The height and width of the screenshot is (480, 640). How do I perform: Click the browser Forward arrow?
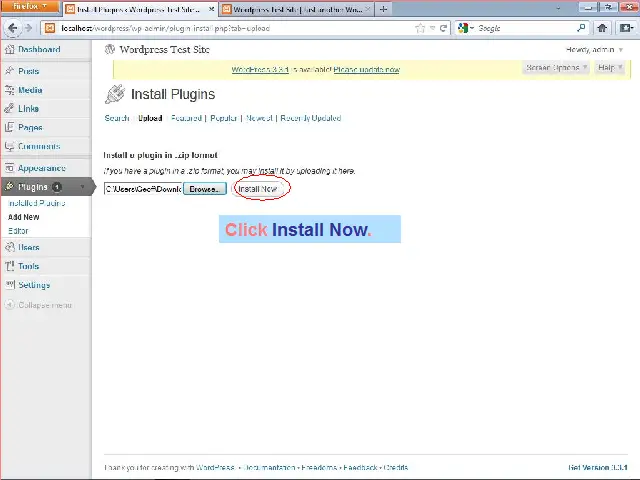[28, 28]
